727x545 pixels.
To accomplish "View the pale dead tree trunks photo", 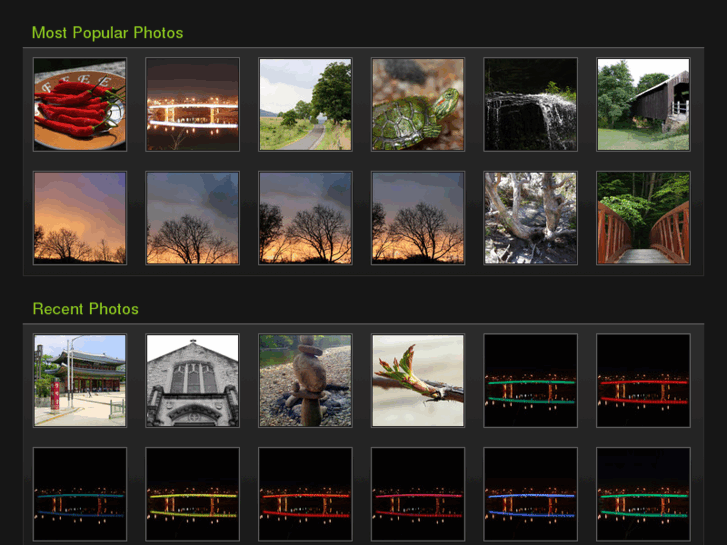I will 530,218.
